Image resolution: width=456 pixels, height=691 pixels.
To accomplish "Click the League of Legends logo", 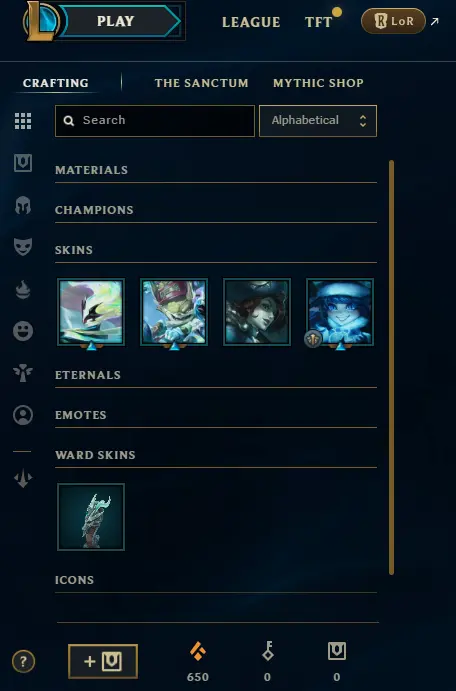I will tap(42, 21).
